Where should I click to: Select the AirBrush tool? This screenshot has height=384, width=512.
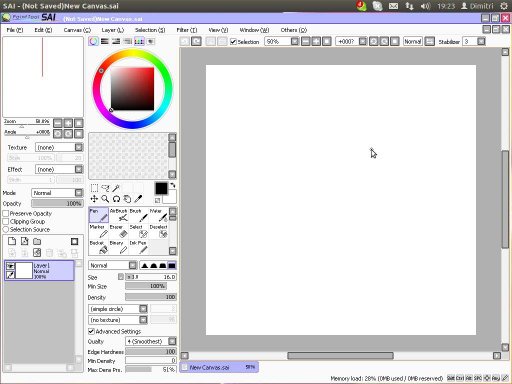click(118, 215)
